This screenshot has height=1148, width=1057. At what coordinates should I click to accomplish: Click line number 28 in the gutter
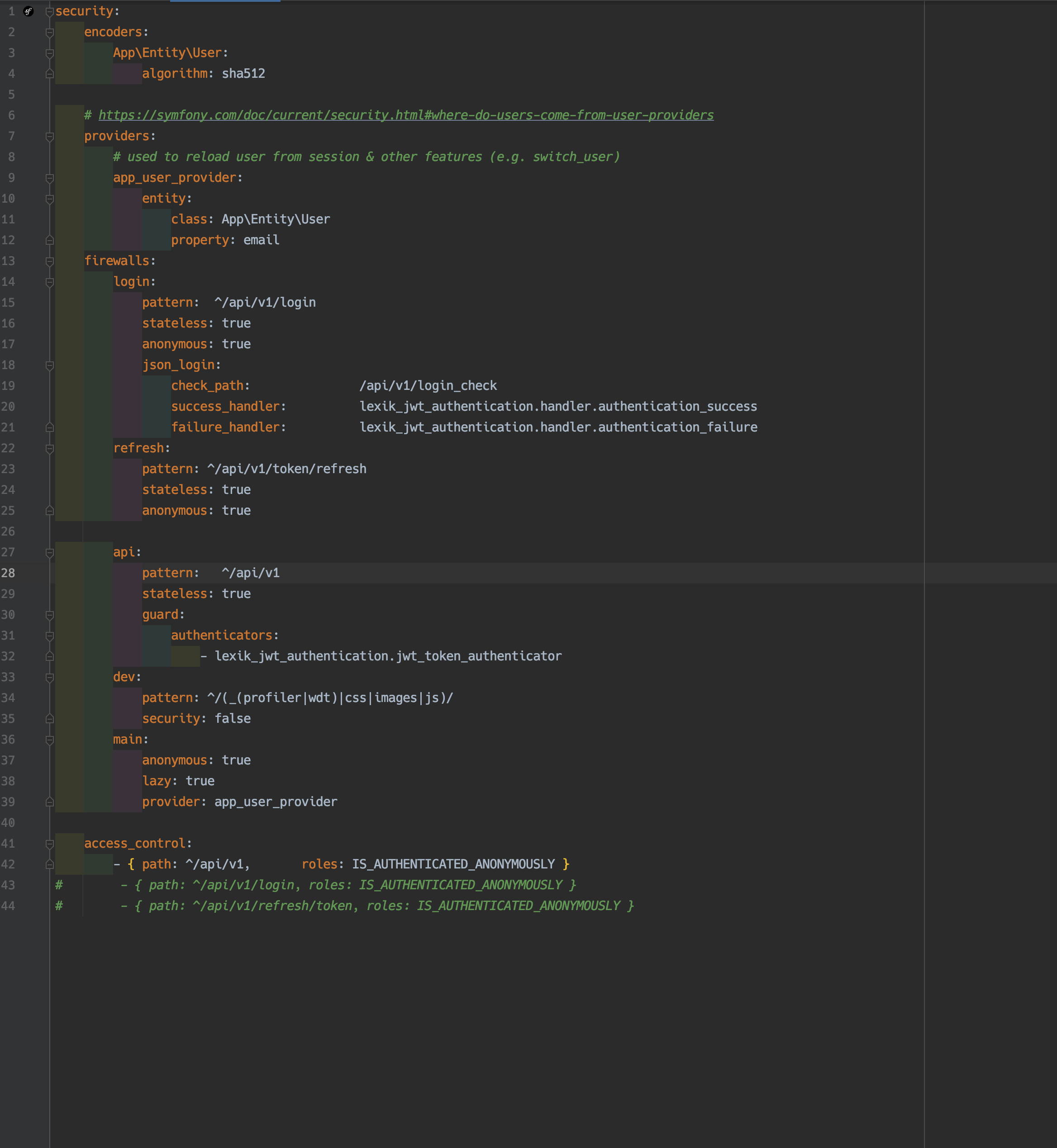click(x=8, y=573)
